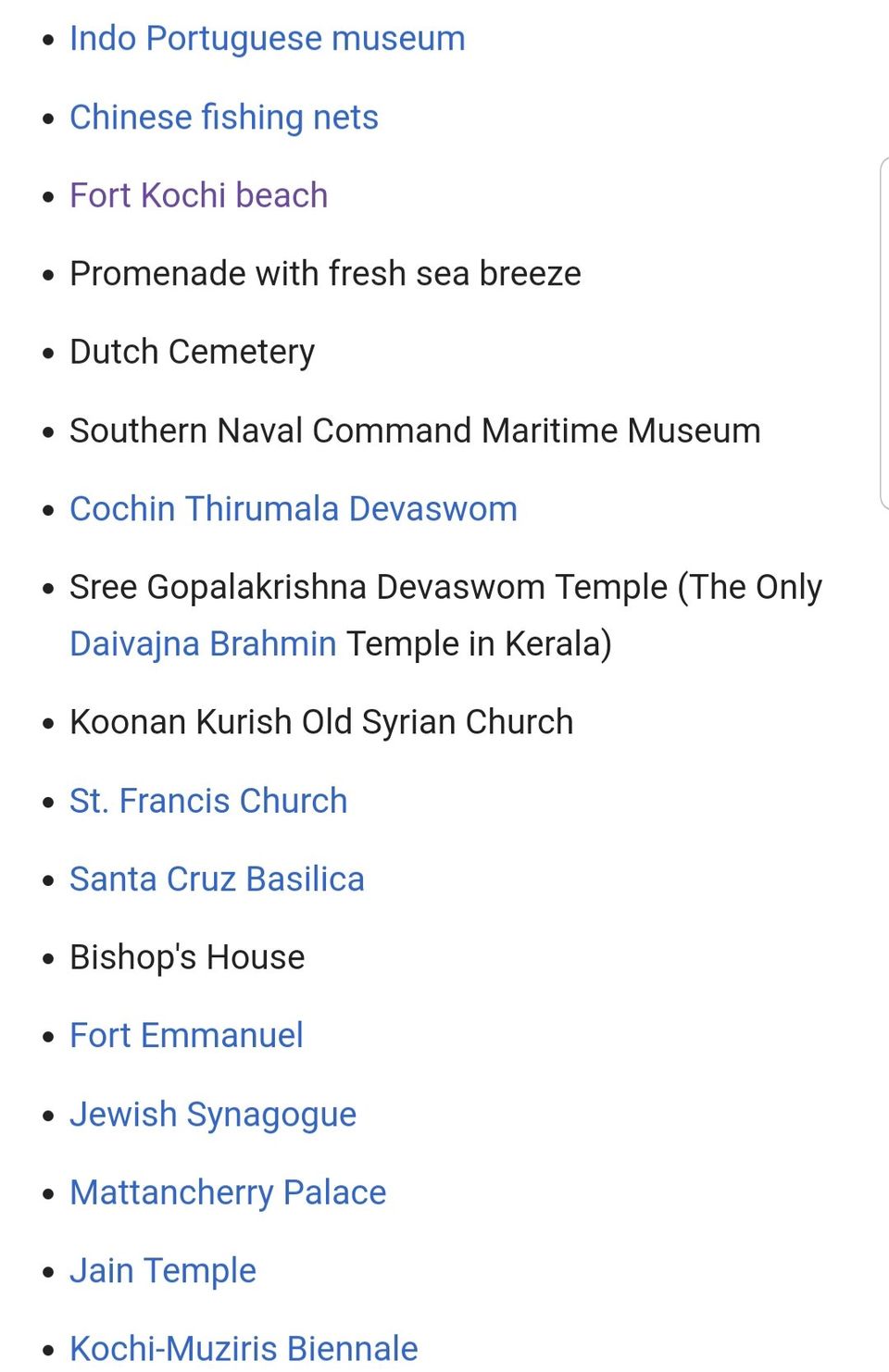The image size is (889, 1372).
Task: Click the Bishop's House list item
Action: click(x=187, y=957)
